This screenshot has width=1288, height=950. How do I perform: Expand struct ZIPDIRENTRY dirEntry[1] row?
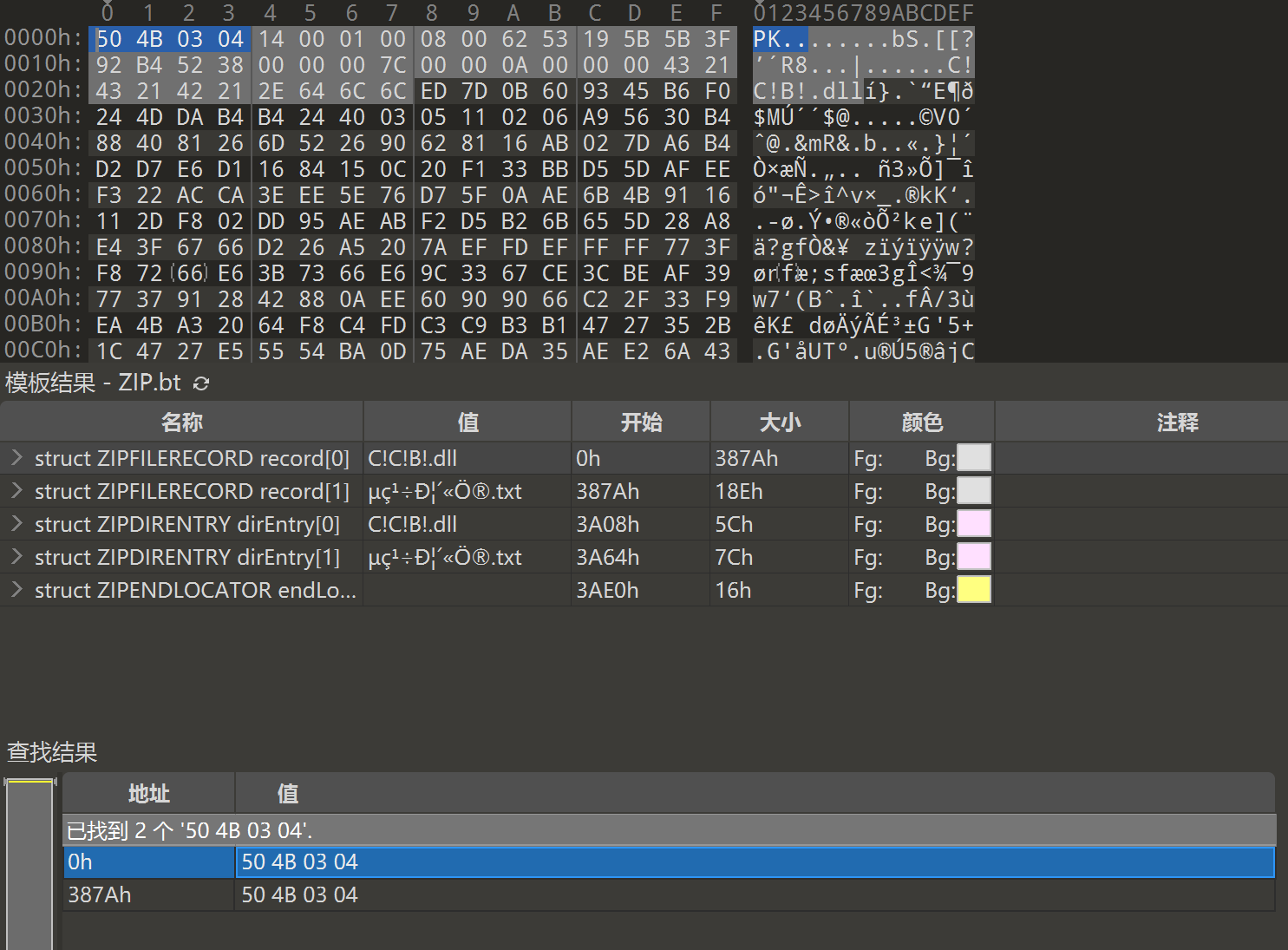[x=16, y=557]
